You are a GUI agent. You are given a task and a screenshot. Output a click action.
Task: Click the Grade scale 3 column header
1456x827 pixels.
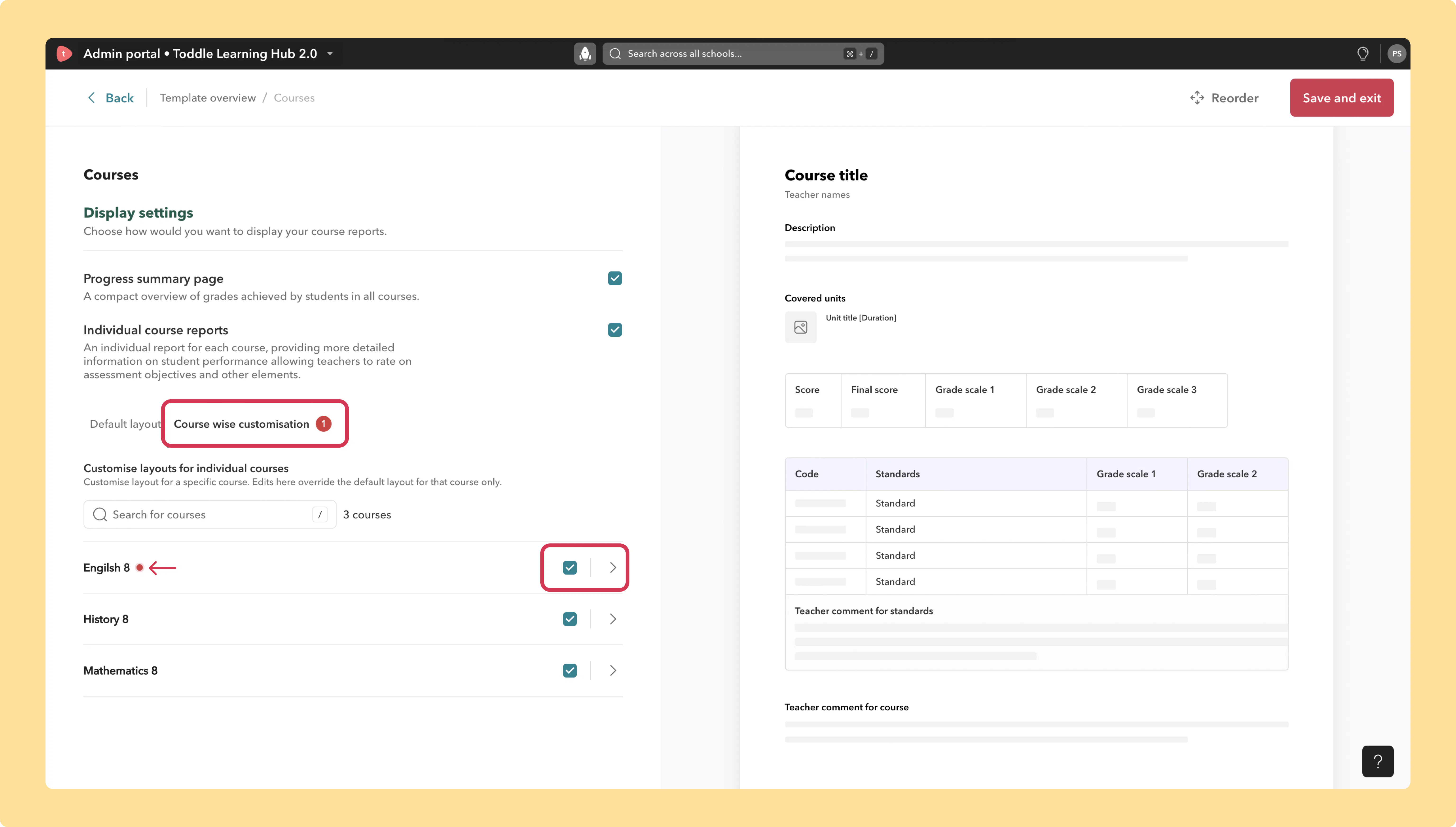point(1166,390)
